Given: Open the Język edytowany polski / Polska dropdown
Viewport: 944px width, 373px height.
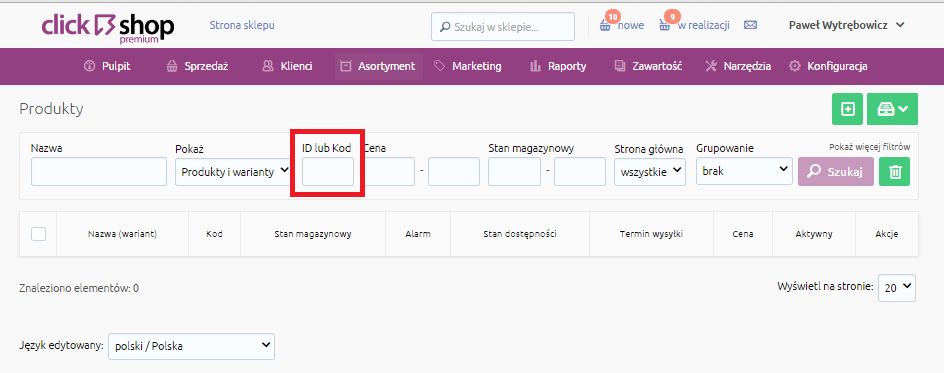Looking at the screenshot, I should click(x=191, y=347).
